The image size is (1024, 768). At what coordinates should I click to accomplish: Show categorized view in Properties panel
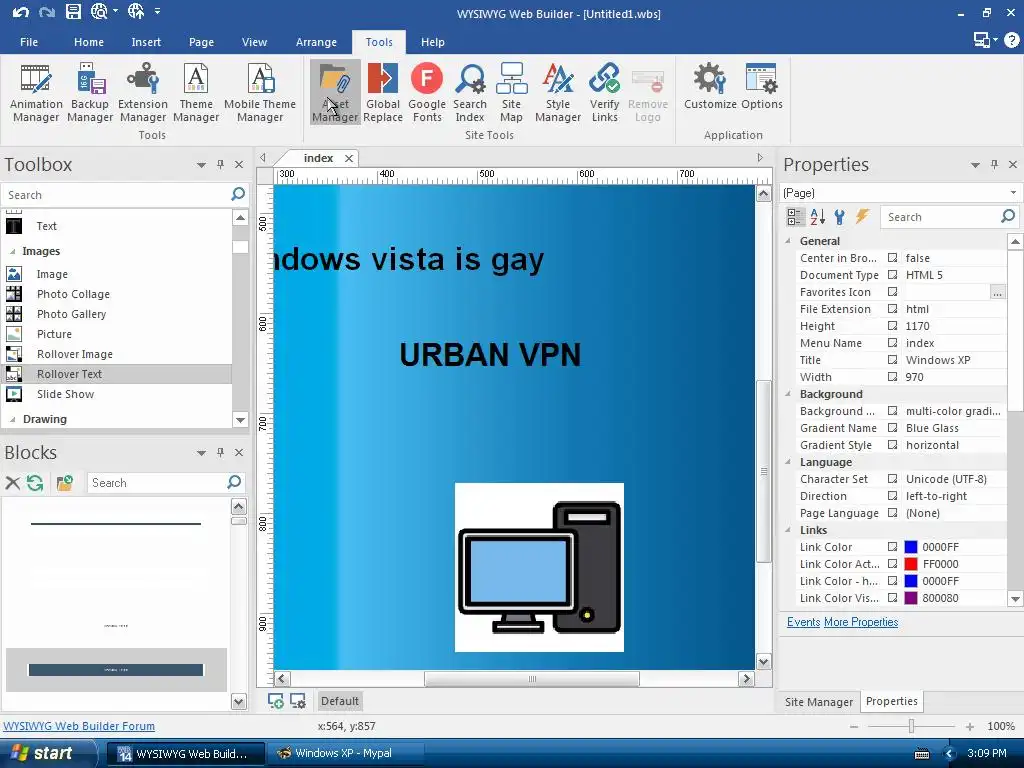tap(795, 217)
